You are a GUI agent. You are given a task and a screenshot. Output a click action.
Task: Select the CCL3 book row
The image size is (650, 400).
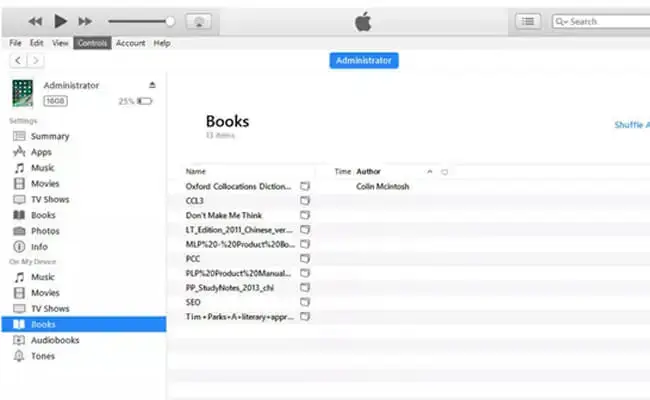click(x=194, y=201)
